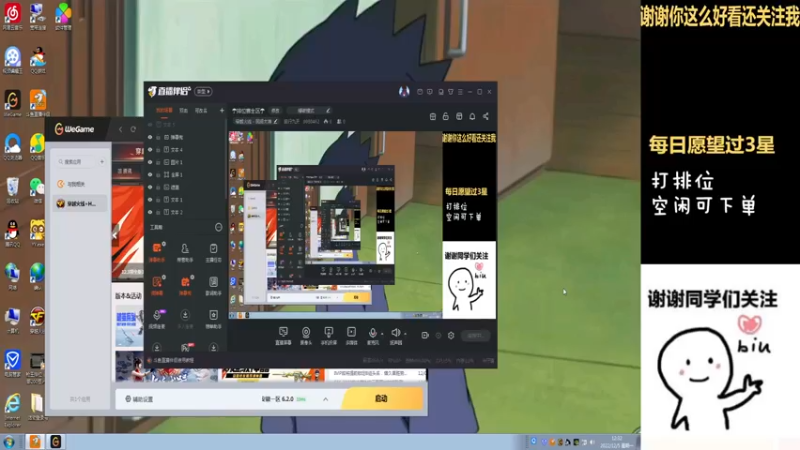Mute the speaker (扬声器)
Image resolution: width=800 pixels, height=450 pixels.
tap(395, 336)
